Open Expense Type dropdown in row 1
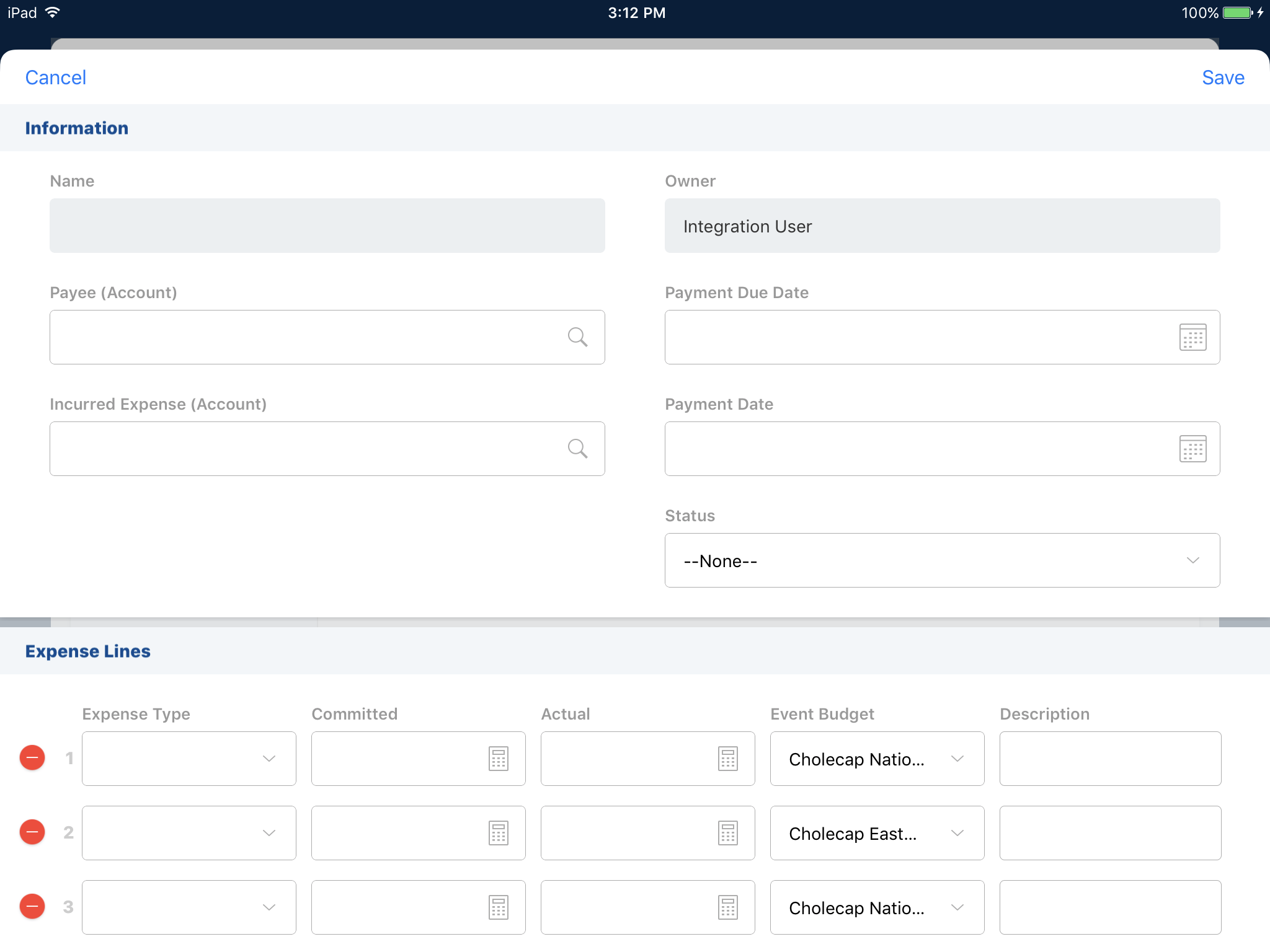 pyautogui.click(x=189, y=759)
